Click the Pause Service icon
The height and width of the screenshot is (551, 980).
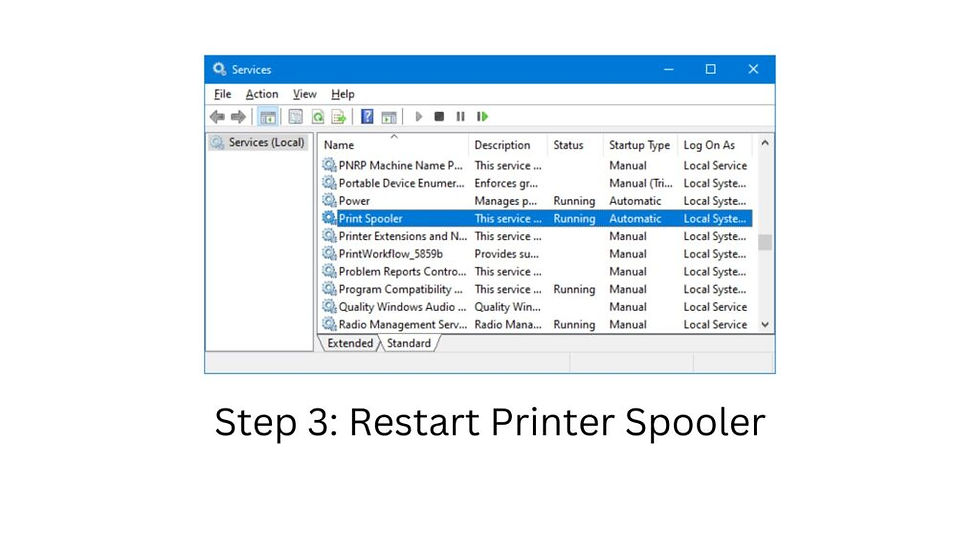[461, 117]
